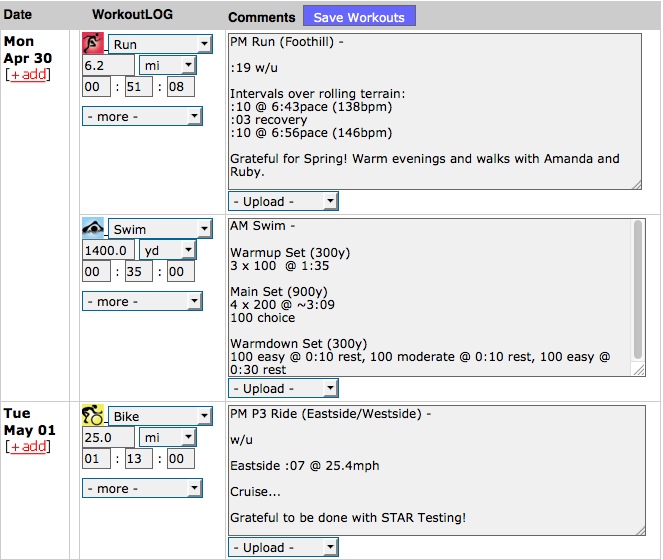
Task: Open the Upload dropdown under Run comments
Action: pyautogui.click(x=281, y=202)
